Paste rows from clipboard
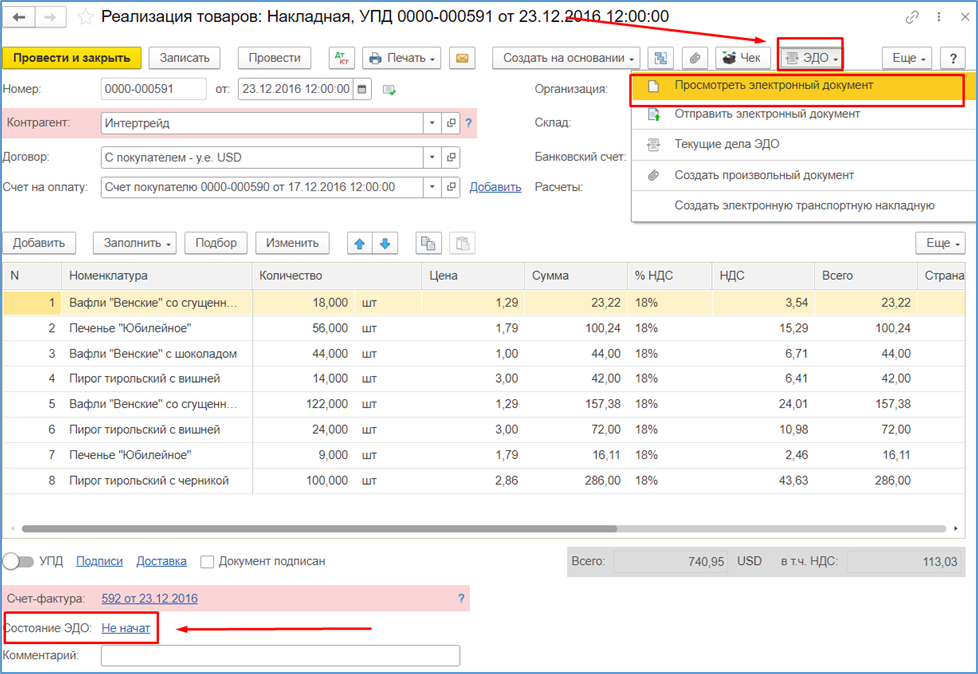978x674 pixels. pos(462,243)
